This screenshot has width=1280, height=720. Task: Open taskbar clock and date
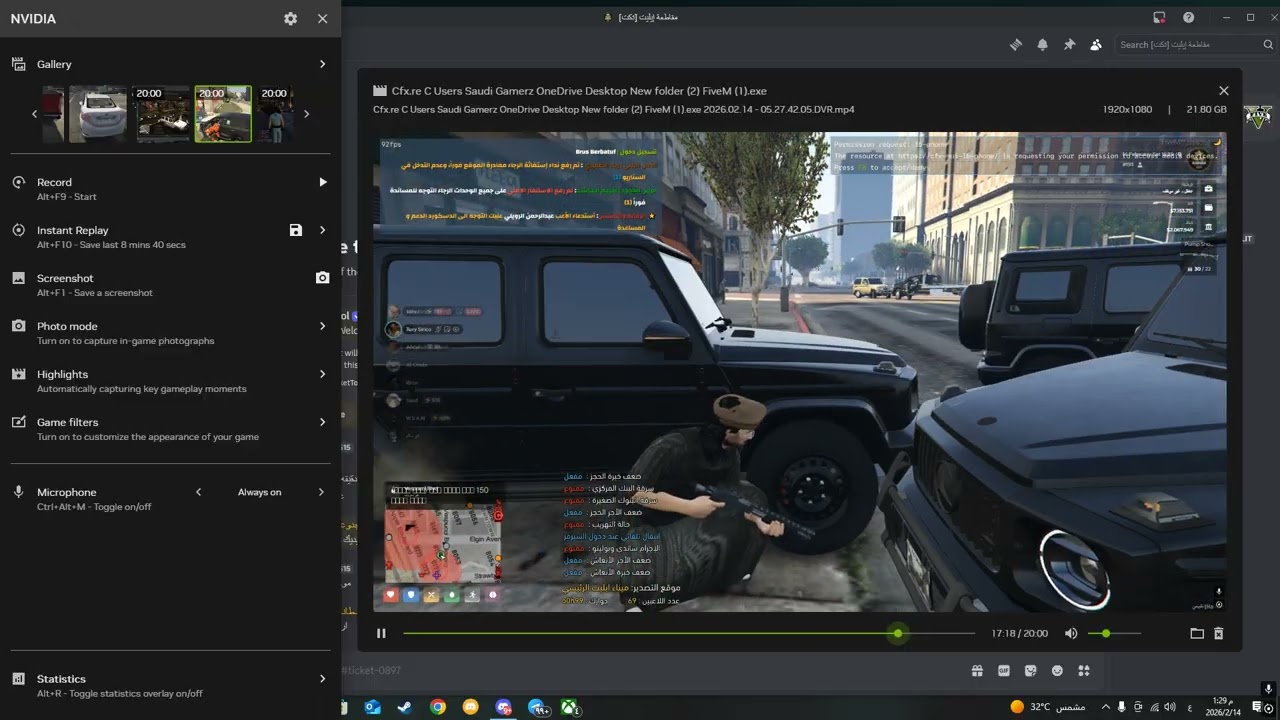pyautogui.click(x=1221, y=707)
